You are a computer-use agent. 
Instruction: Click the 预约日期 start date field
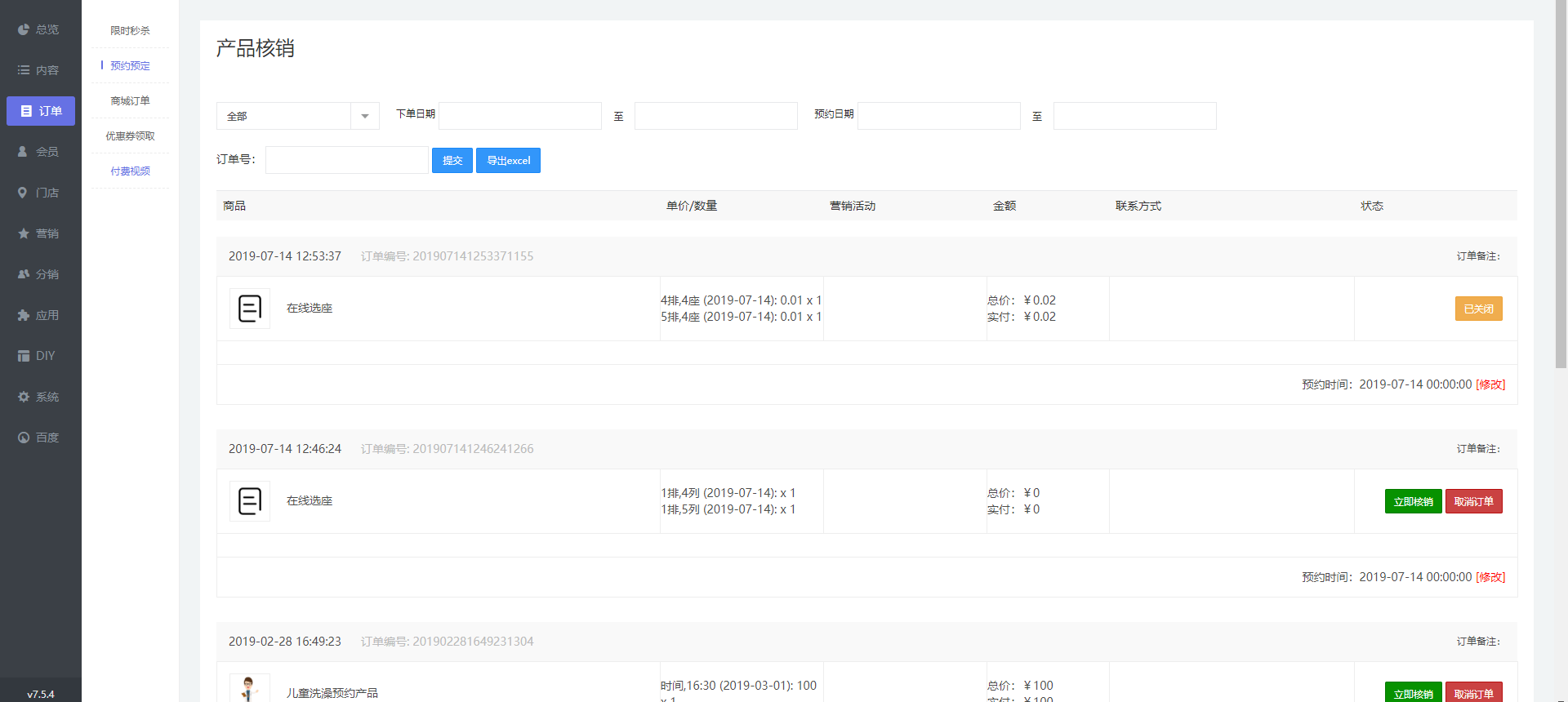(939, 116)
